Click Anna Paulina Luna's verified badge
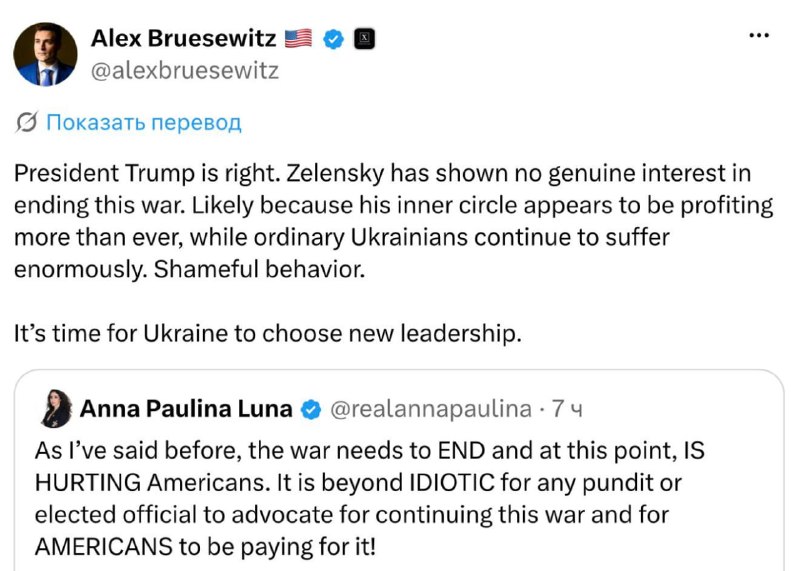Viewport: 800px width, 571px height. (x=311, y=410)
